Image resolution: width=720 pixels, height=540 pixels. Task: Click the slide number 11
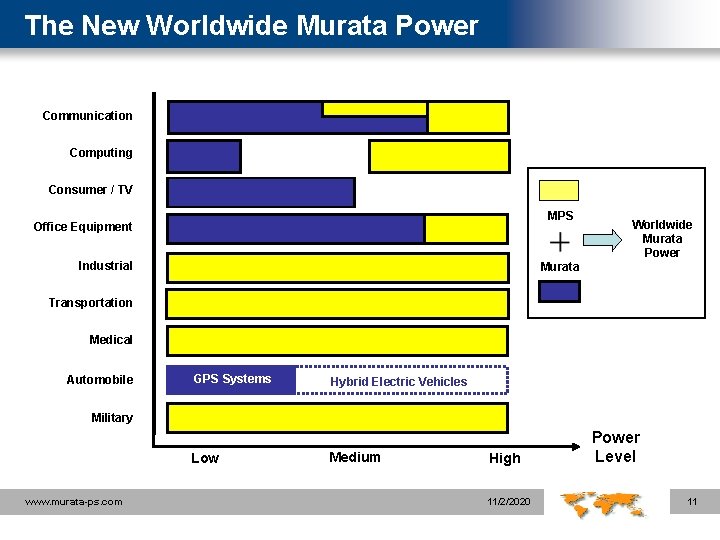click(692, 501)
